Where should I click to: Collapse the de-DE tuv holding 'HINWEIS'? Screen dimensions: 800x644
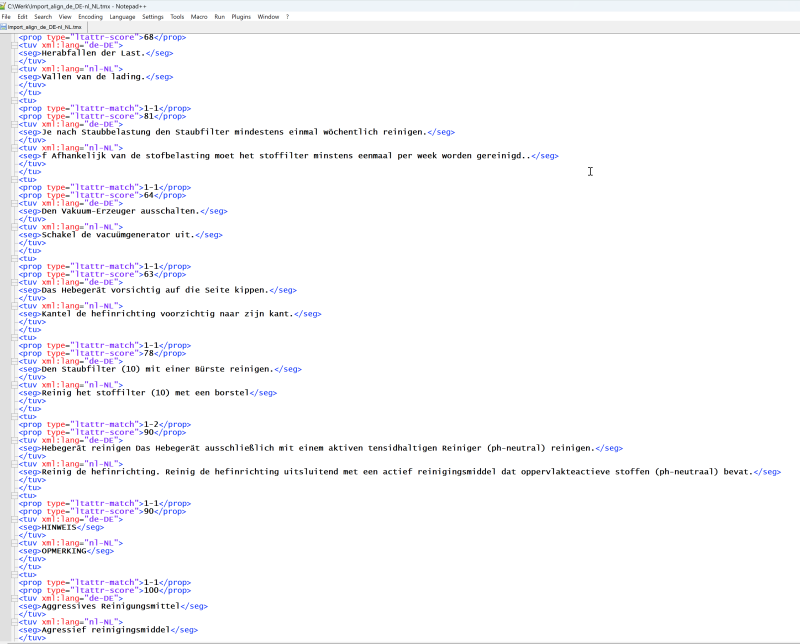pos(15,519)
